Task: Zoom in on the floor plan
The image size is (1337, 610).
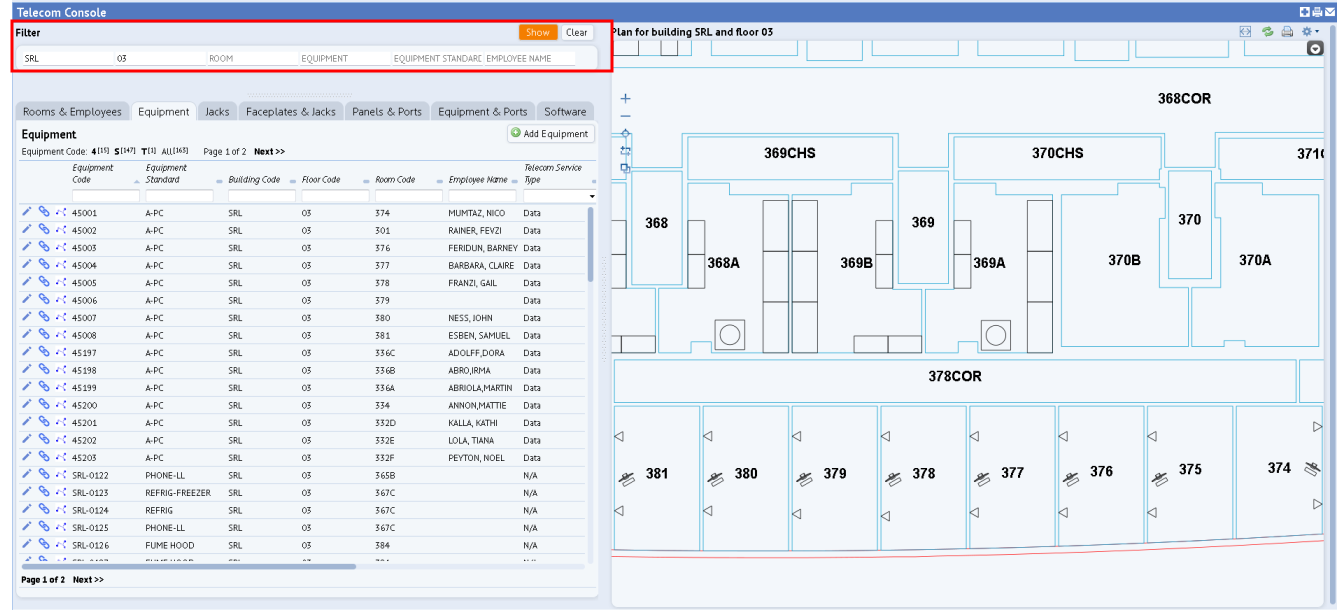Action: pos(625,100)
